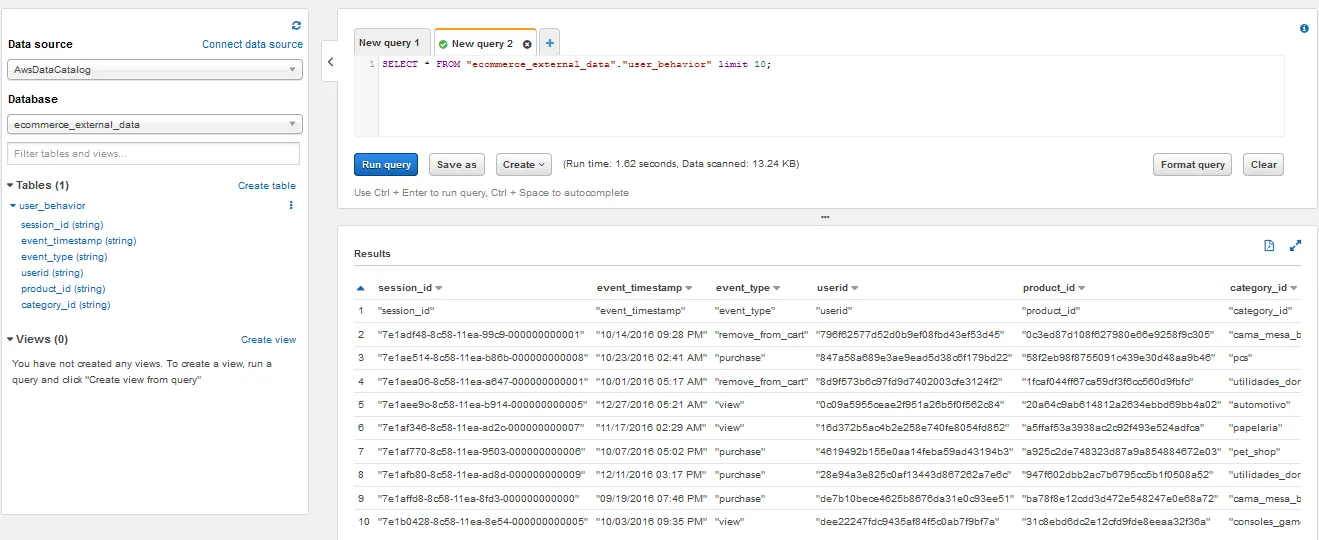Click the Create table link
Screen dimensions: 1319x540
pyautogui.click(x=267, y=186)
